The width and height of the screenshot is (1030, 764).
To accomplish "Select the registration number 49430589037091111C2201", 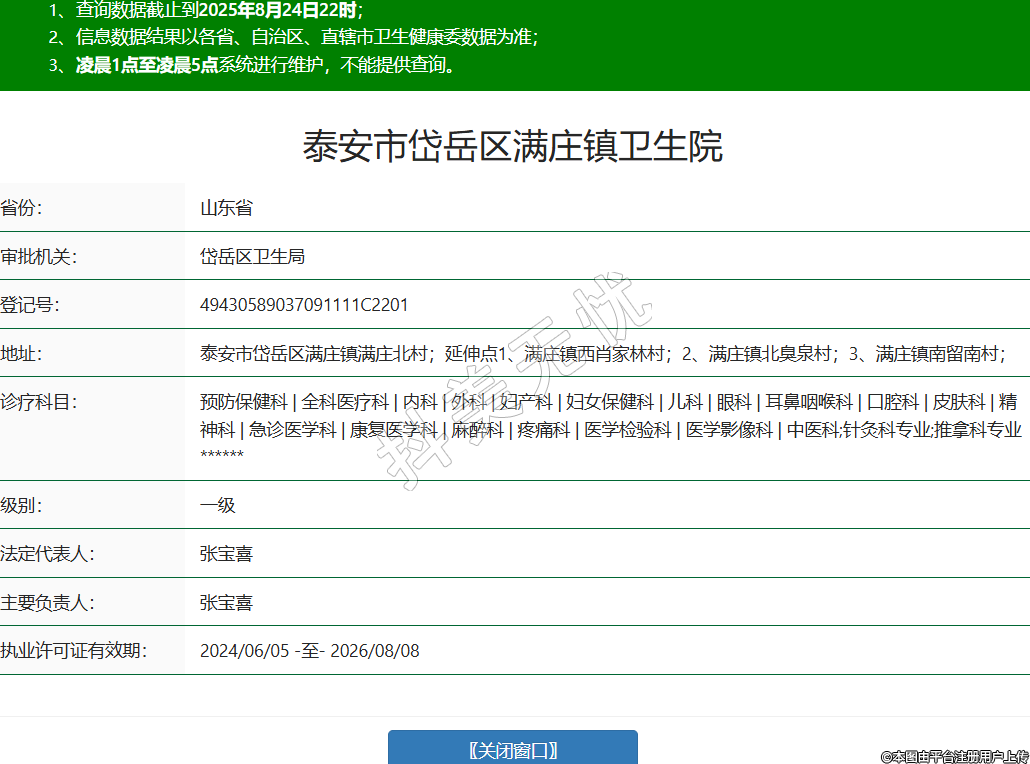I will pyautogui.click(x=304, y=304).
